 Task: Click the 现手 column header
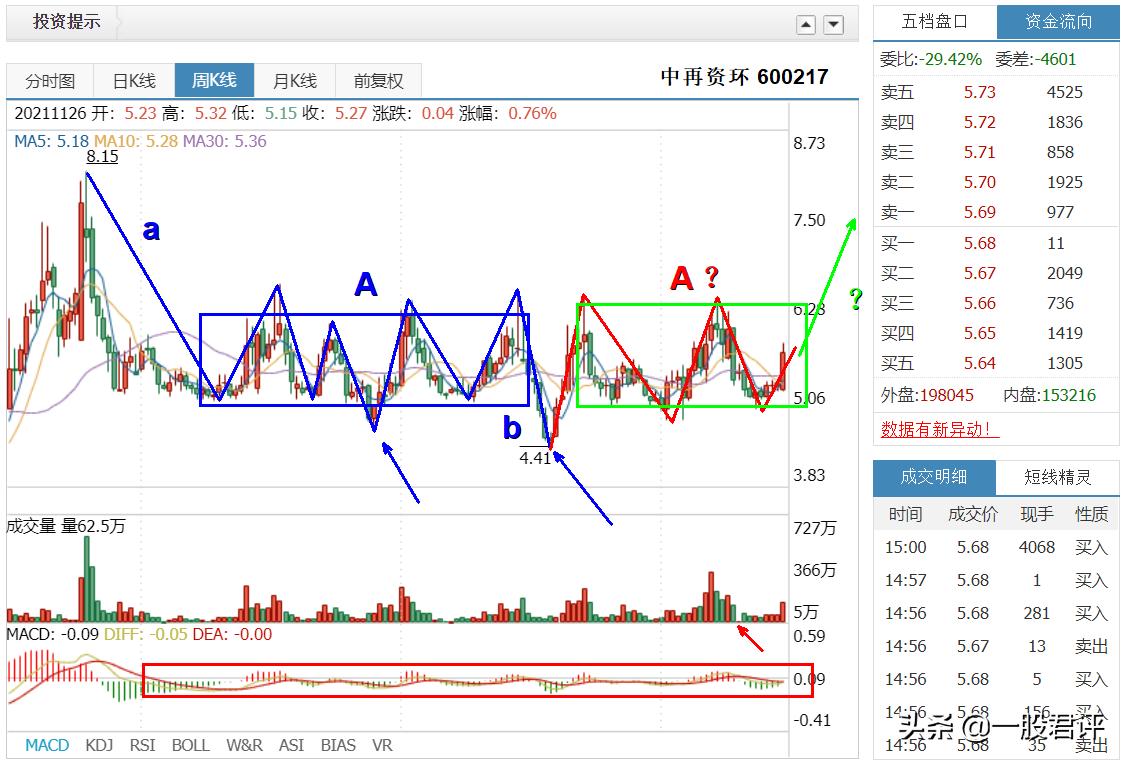coord(1036,514)
